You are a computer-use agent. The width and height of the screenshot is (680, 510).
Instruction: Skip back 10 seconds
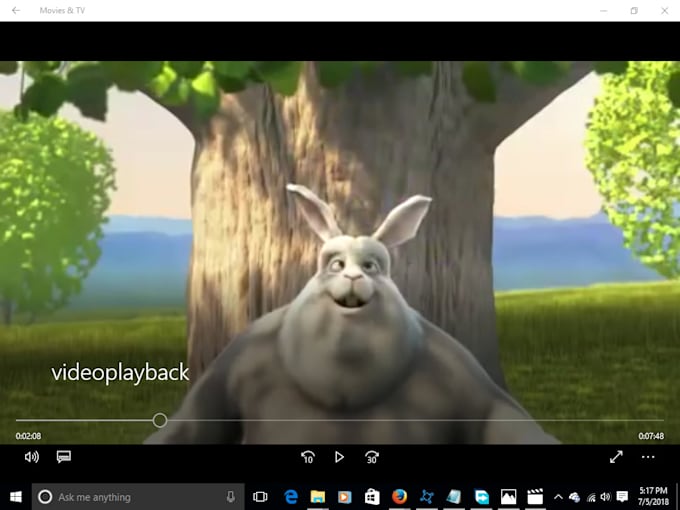(308, 457)
